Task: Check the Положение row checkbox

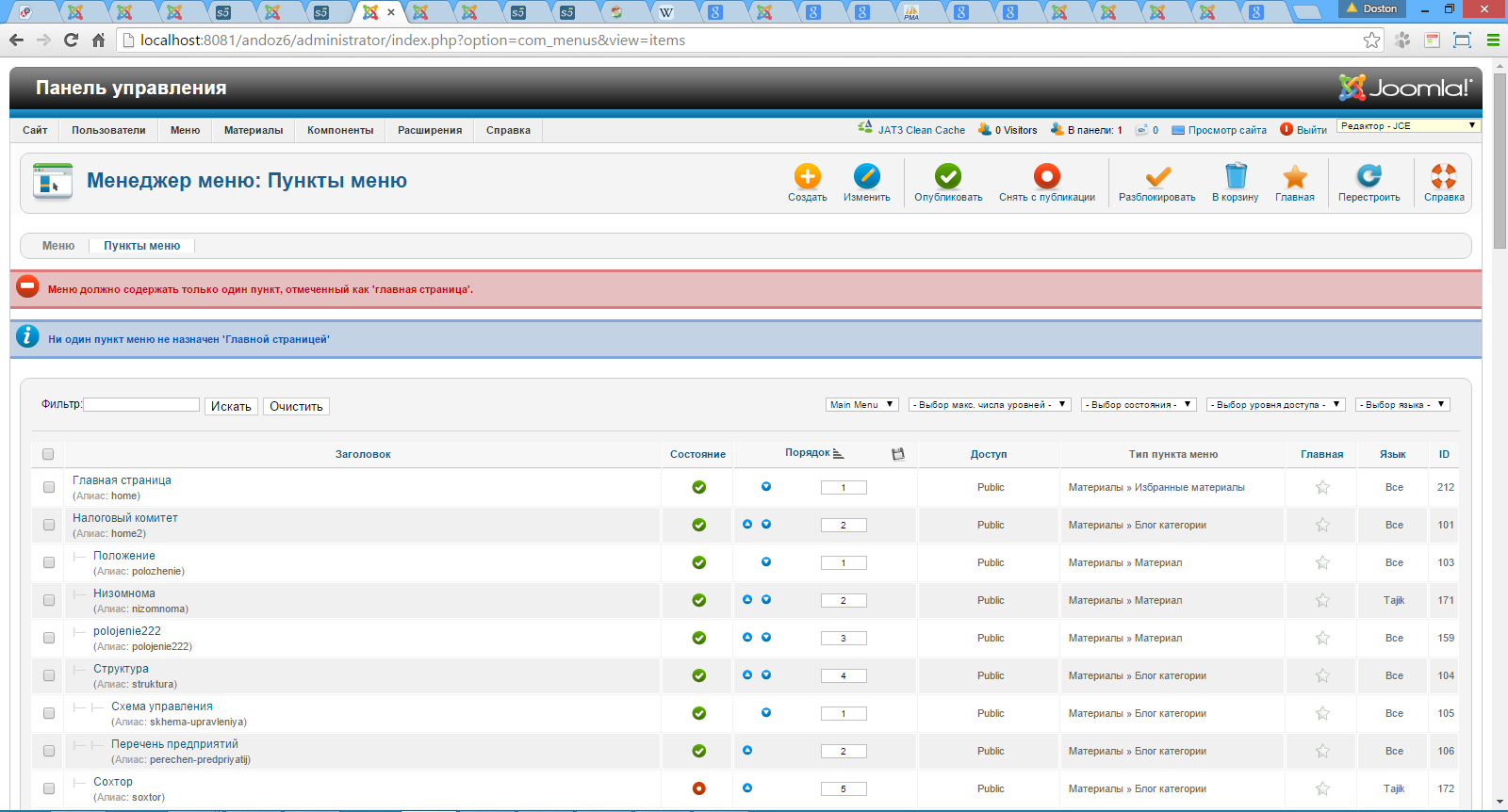Action: [49, 562]
